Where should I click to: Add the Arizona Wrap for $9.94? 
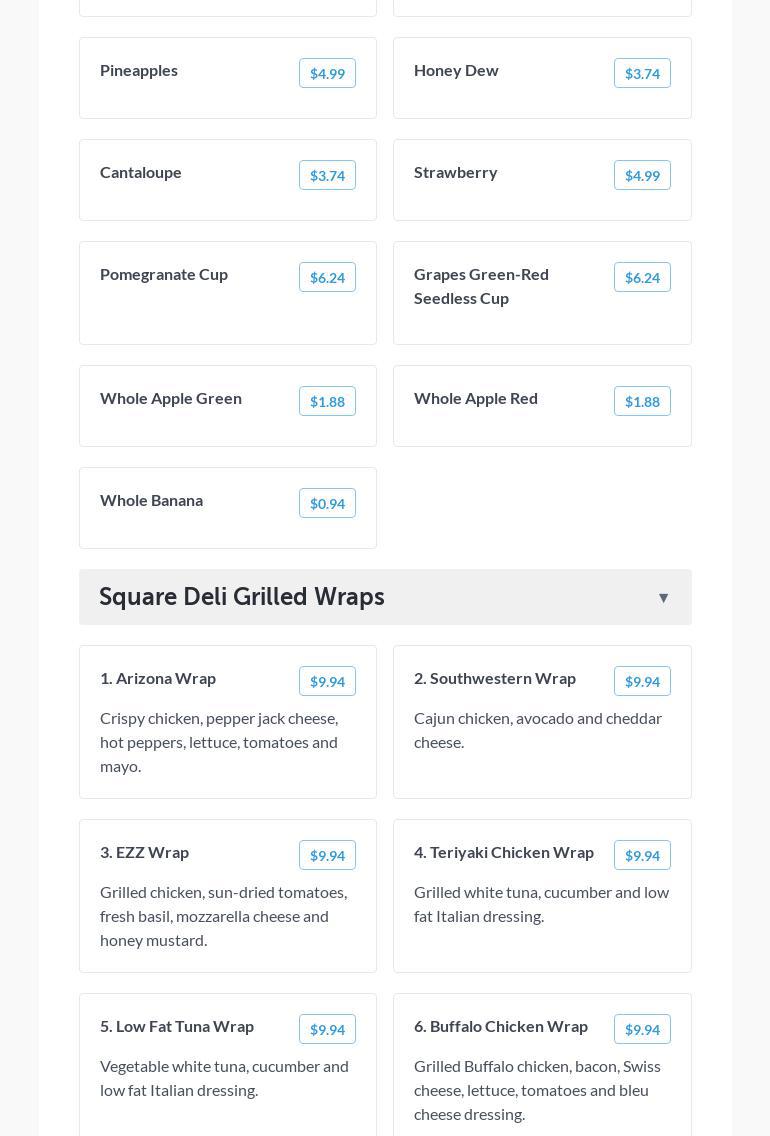(327, 681)
